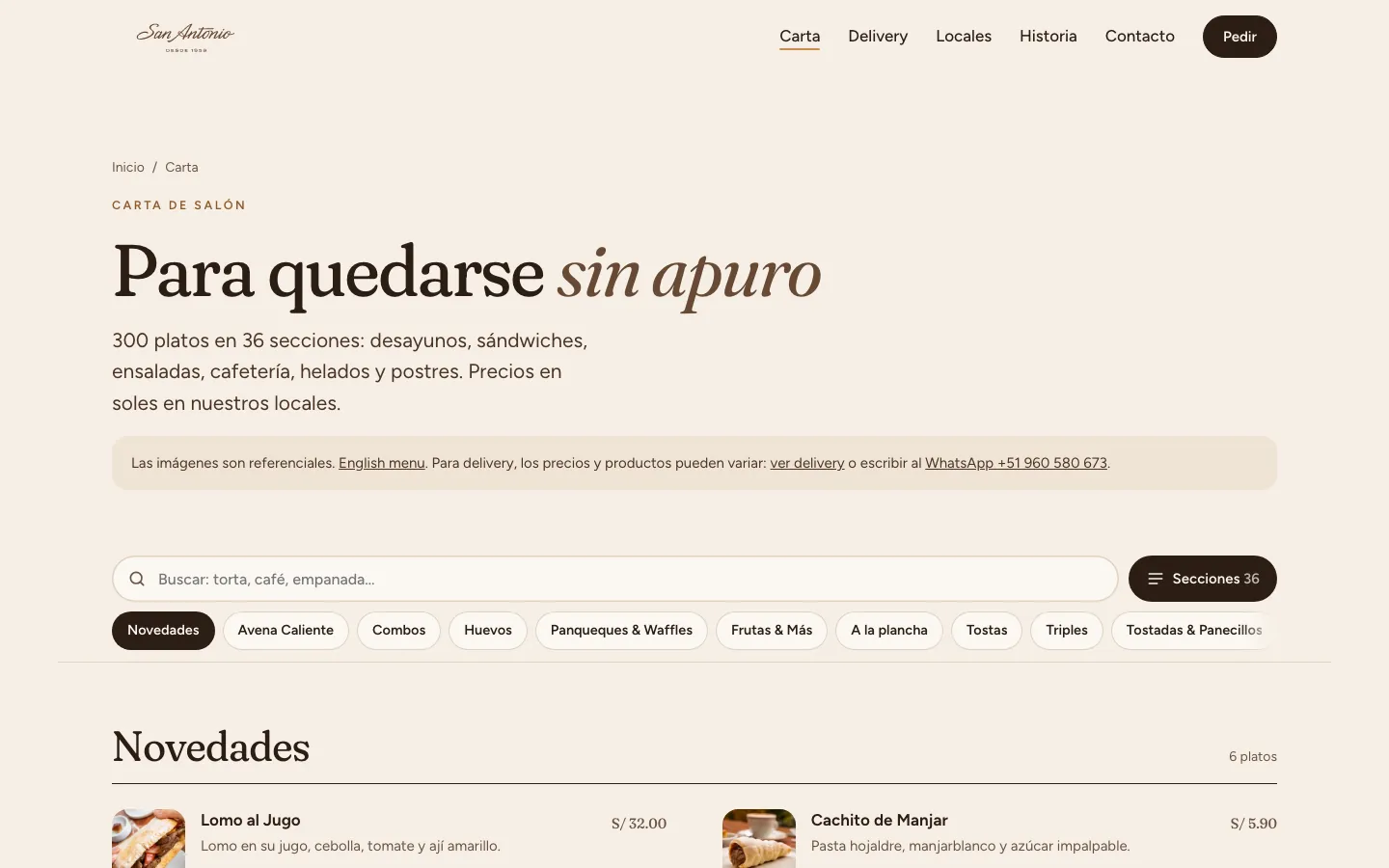Focus the dish search field

tap(615, 579)
